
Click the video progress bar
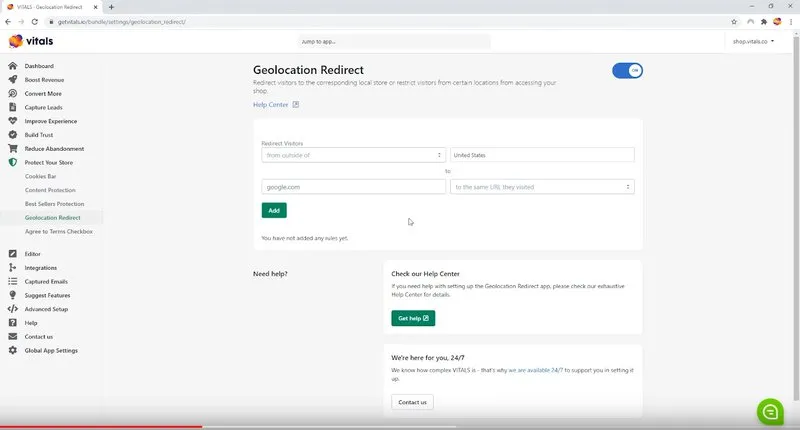click(x=400, y=426)
